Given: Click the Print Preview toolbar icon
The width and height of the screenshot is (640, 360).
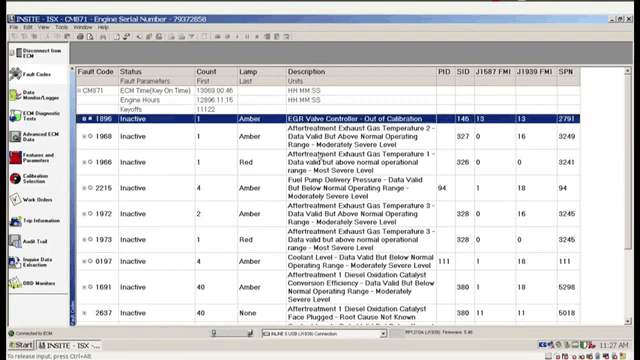Looking at the screenshot, I should click(x=90, y=37).
